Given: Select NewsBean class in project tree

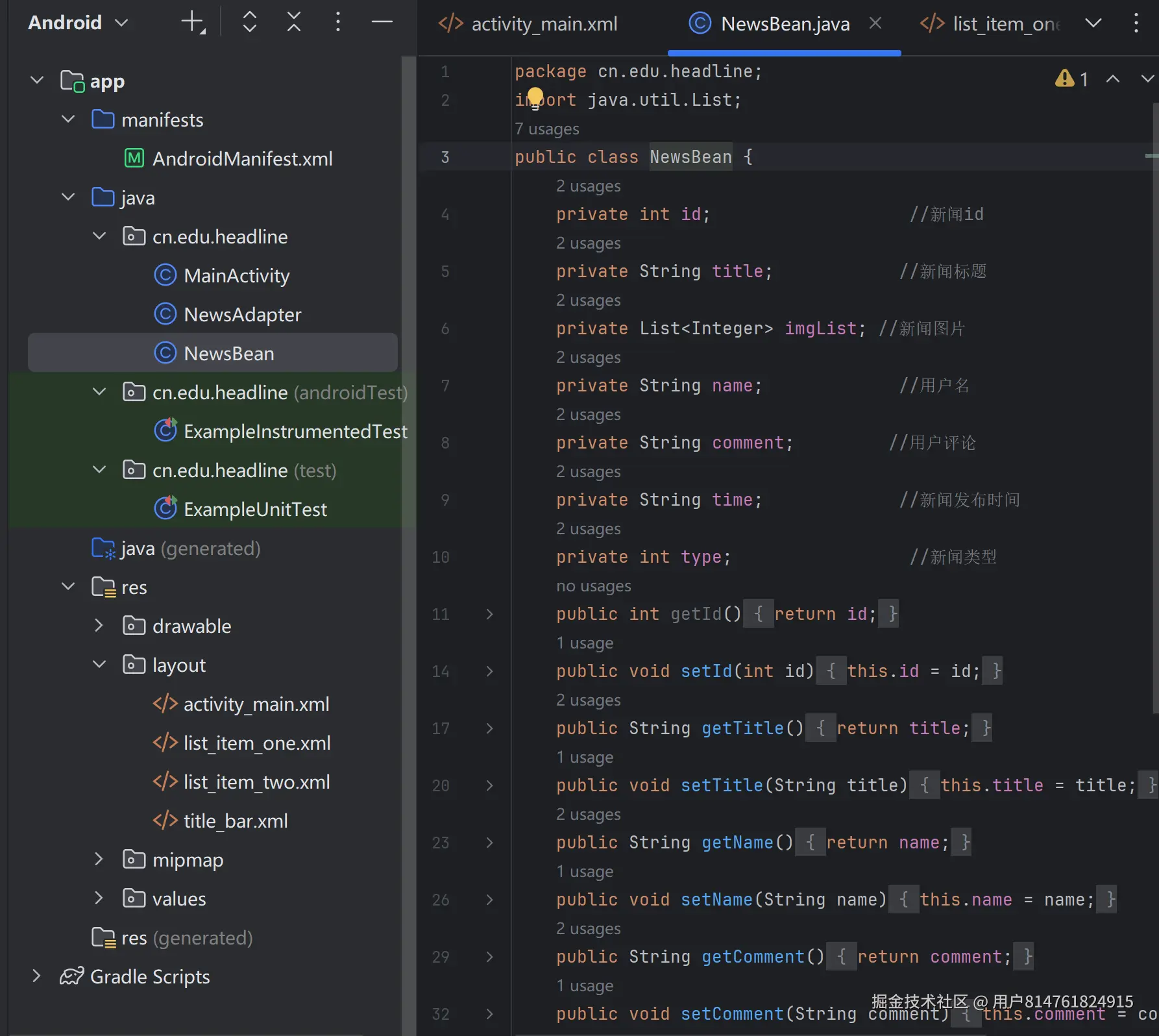Looking at the screenshot, I should 214,353.
